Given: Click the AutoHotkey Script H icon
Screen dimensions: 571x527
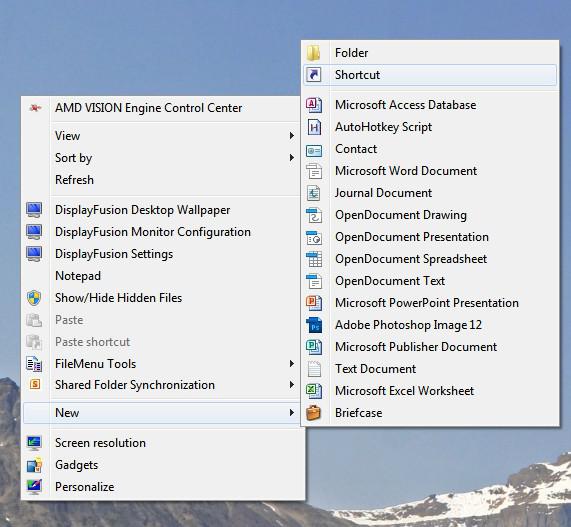Looking at the screenshot, I should [314, 127].
